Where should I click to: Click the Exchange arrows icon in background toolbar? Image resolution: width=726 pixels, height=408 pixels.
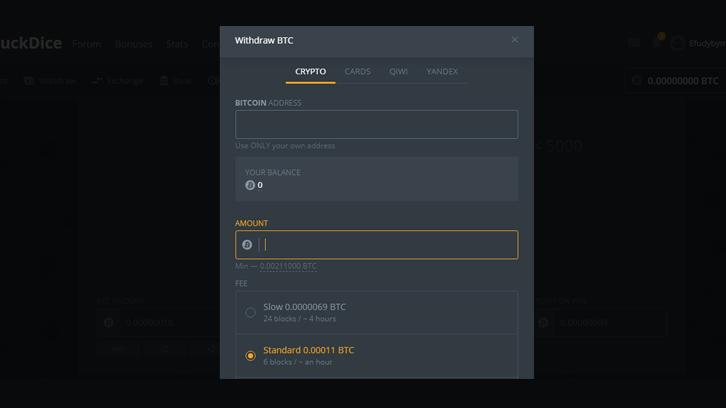click(97, 81)
